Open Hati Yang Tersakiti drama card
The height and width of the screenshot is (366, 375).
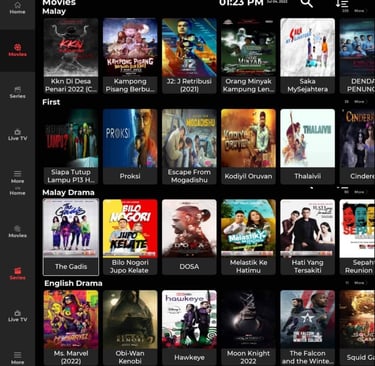[x=308, y=237]
